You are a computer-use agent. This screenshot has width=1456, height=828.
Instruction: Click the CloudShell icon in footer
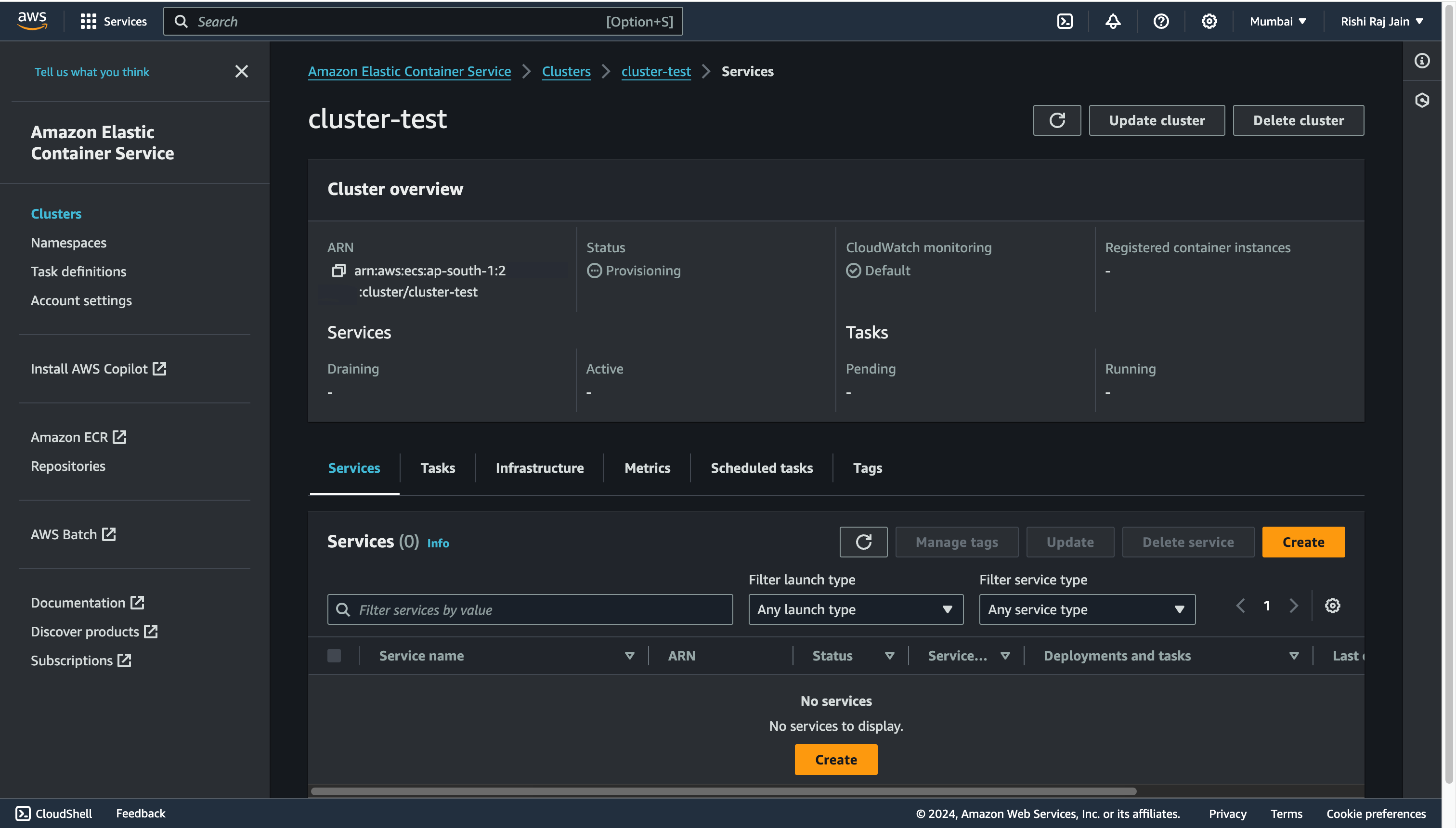tap(23, 814)
